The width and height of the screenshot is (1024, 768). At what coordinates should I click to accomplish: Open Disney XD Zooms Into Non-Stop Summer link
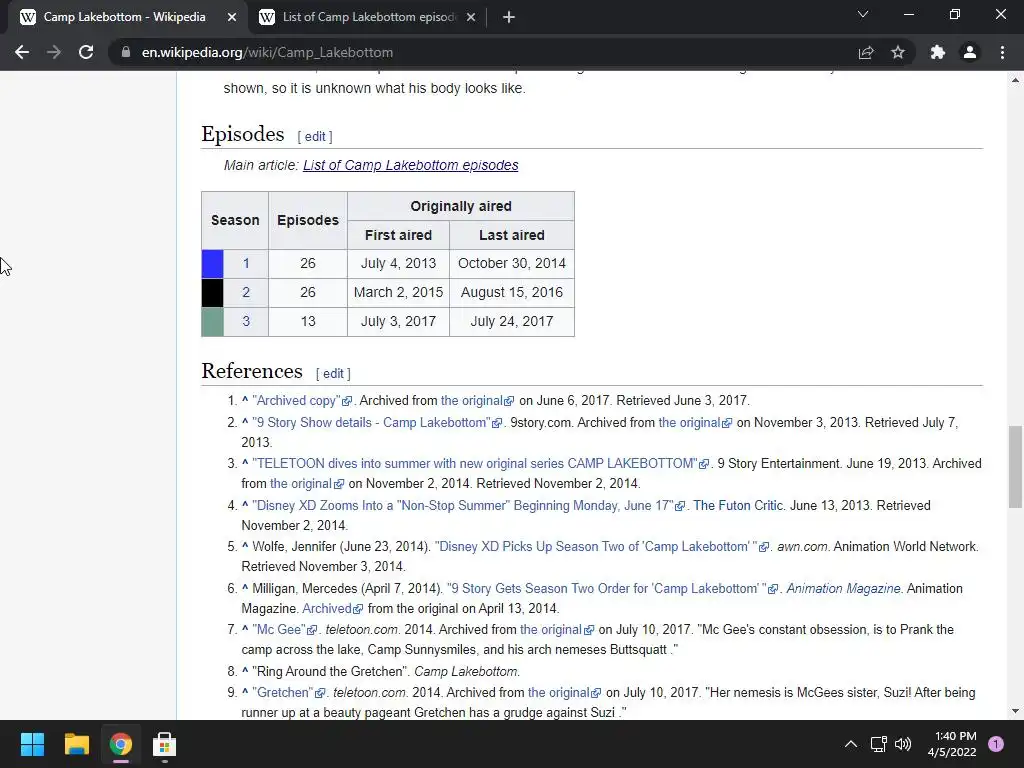468,505
